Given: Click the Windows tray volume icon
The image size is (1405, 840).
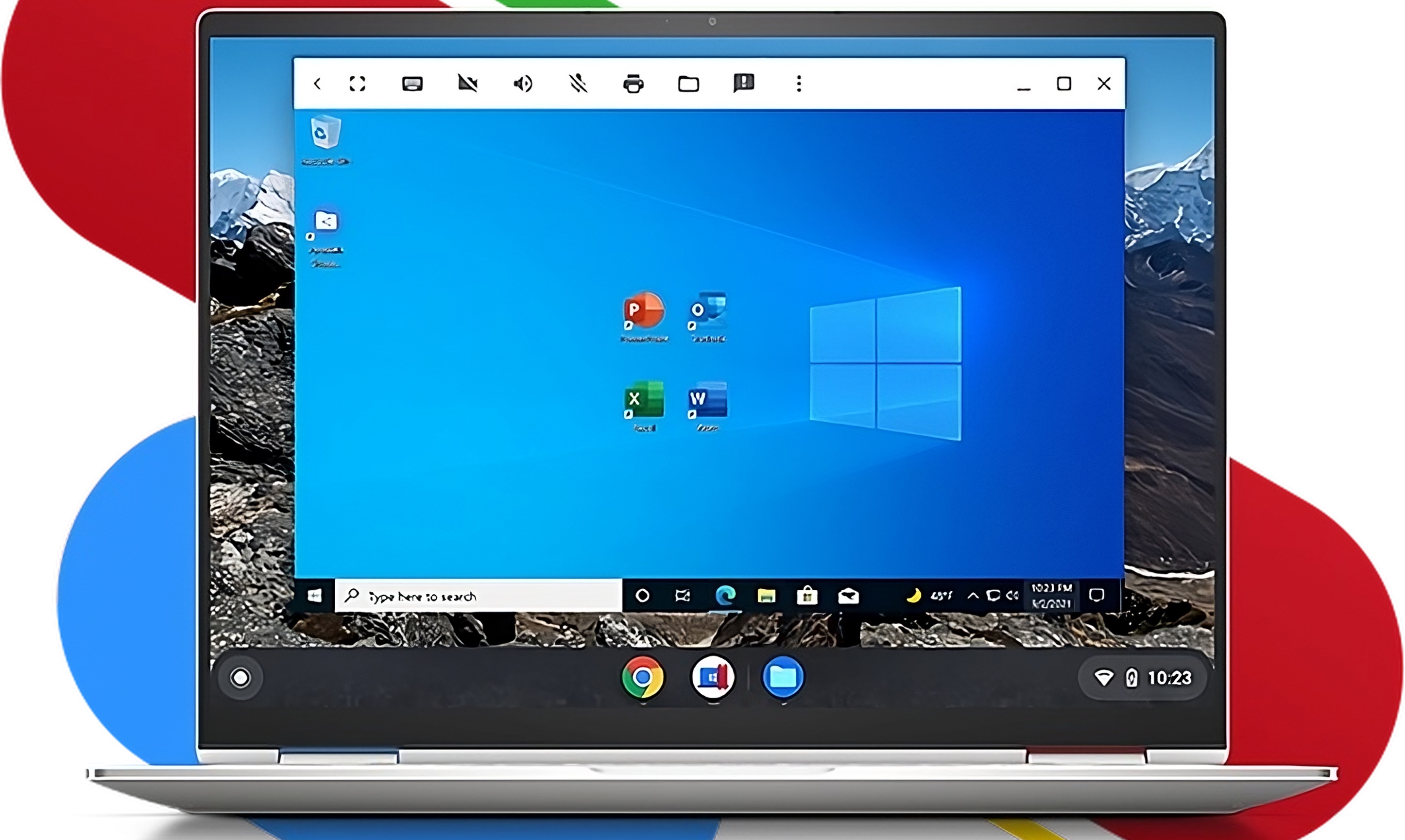Looking at the screenshot, I should [x=1012, y=595].
